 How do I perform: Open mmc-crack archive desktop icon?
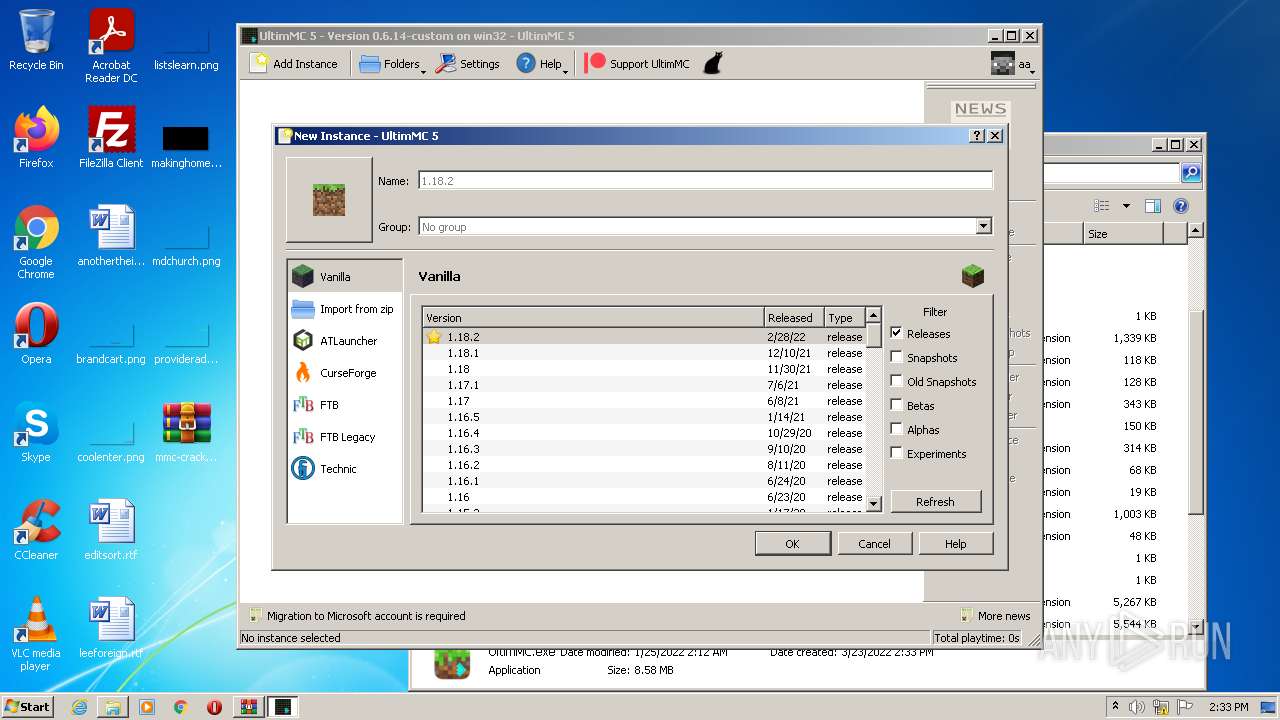[x=187, y=432]
